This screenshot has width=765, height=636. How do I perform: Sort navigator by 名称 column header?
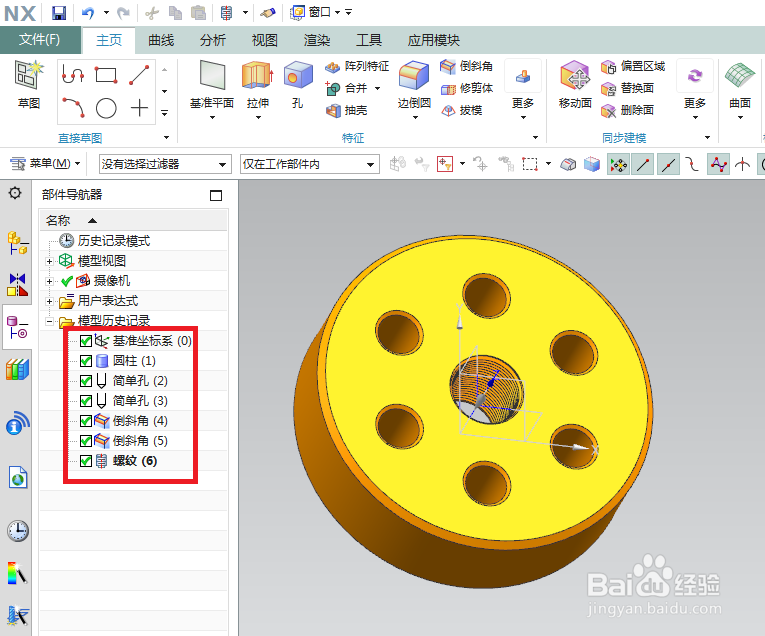133,220
